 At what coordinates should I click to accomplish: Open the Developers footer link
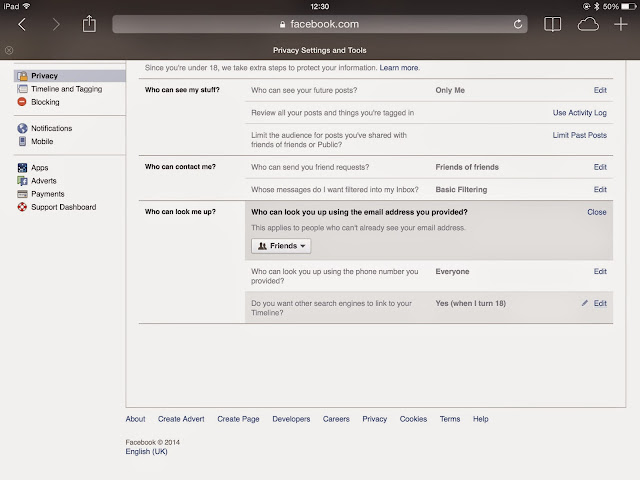pyautogui.click(x=291, y=419)
